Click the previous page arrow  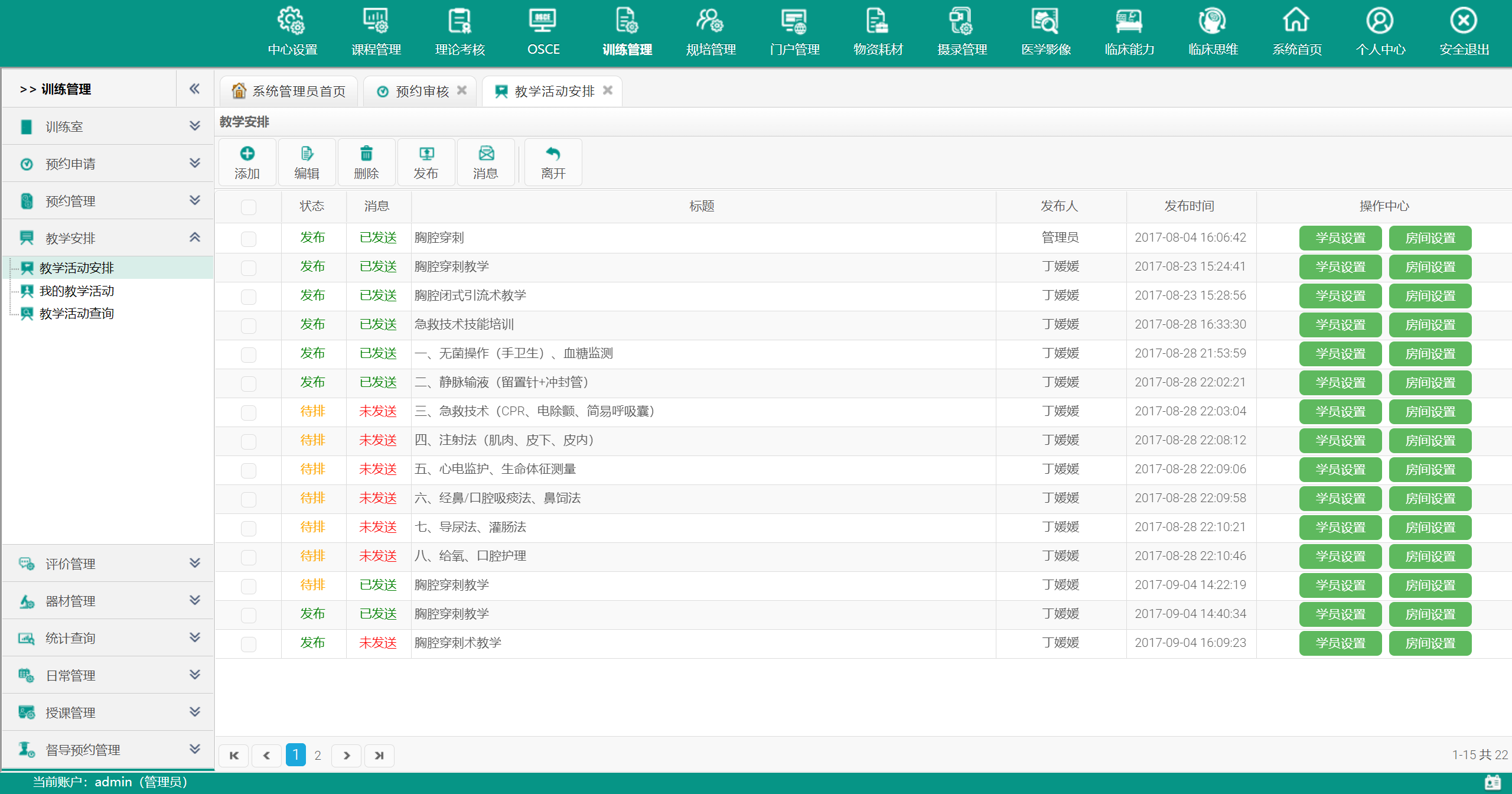pos(266,755)
